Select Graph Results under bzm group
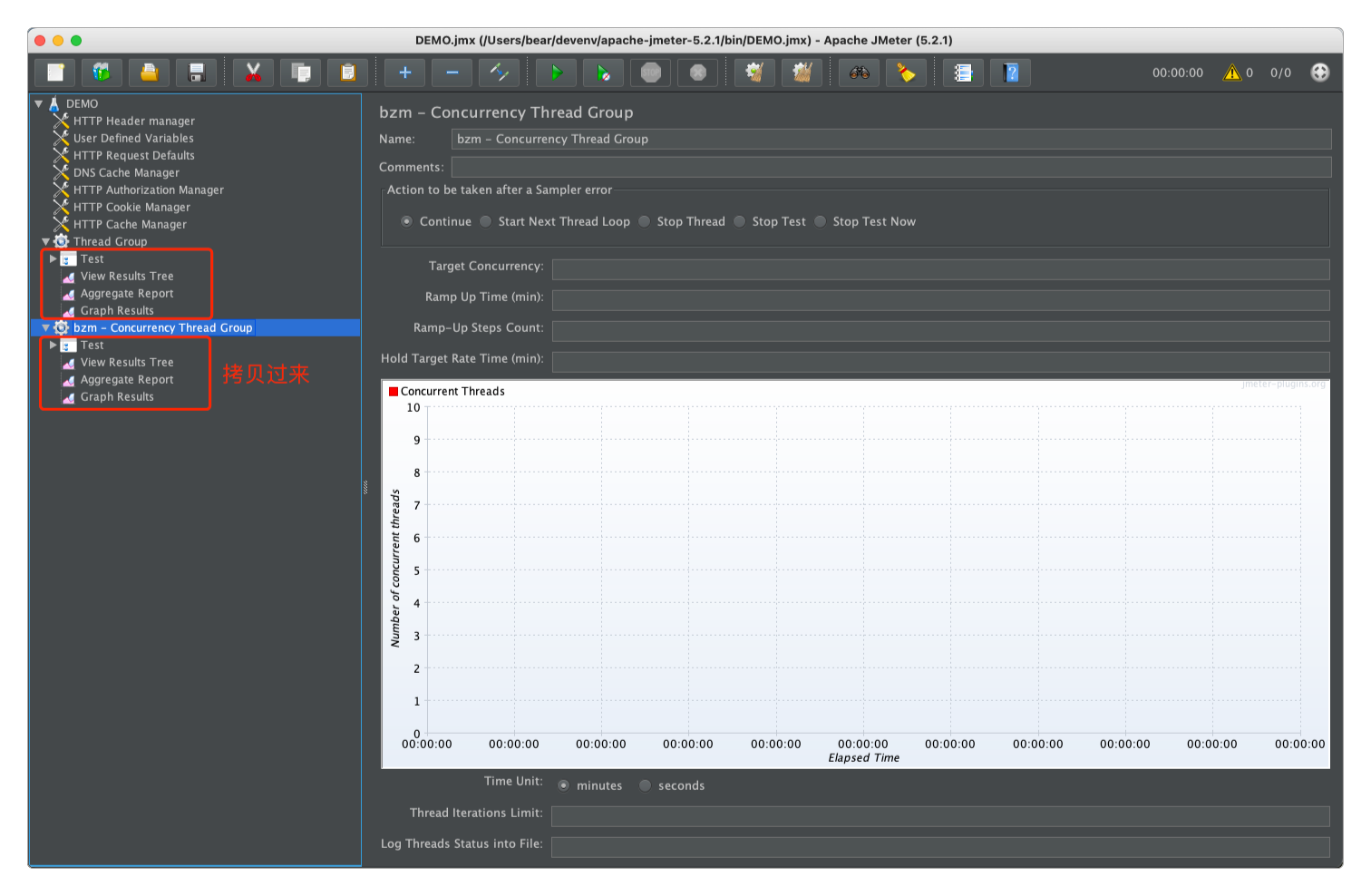This screenshot has height=896, width=1371. (x=117, y=396)
